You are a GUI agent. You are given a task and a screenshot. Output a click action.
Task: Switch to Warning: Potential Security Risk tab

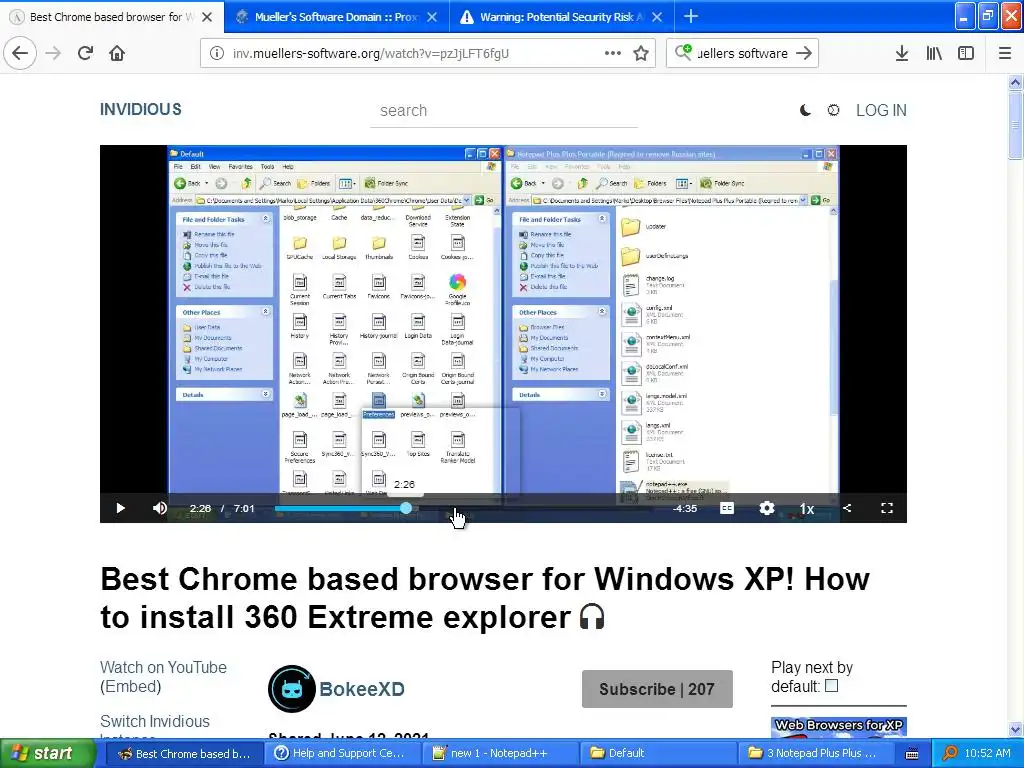pyautogui.click(x=562, y=17)
